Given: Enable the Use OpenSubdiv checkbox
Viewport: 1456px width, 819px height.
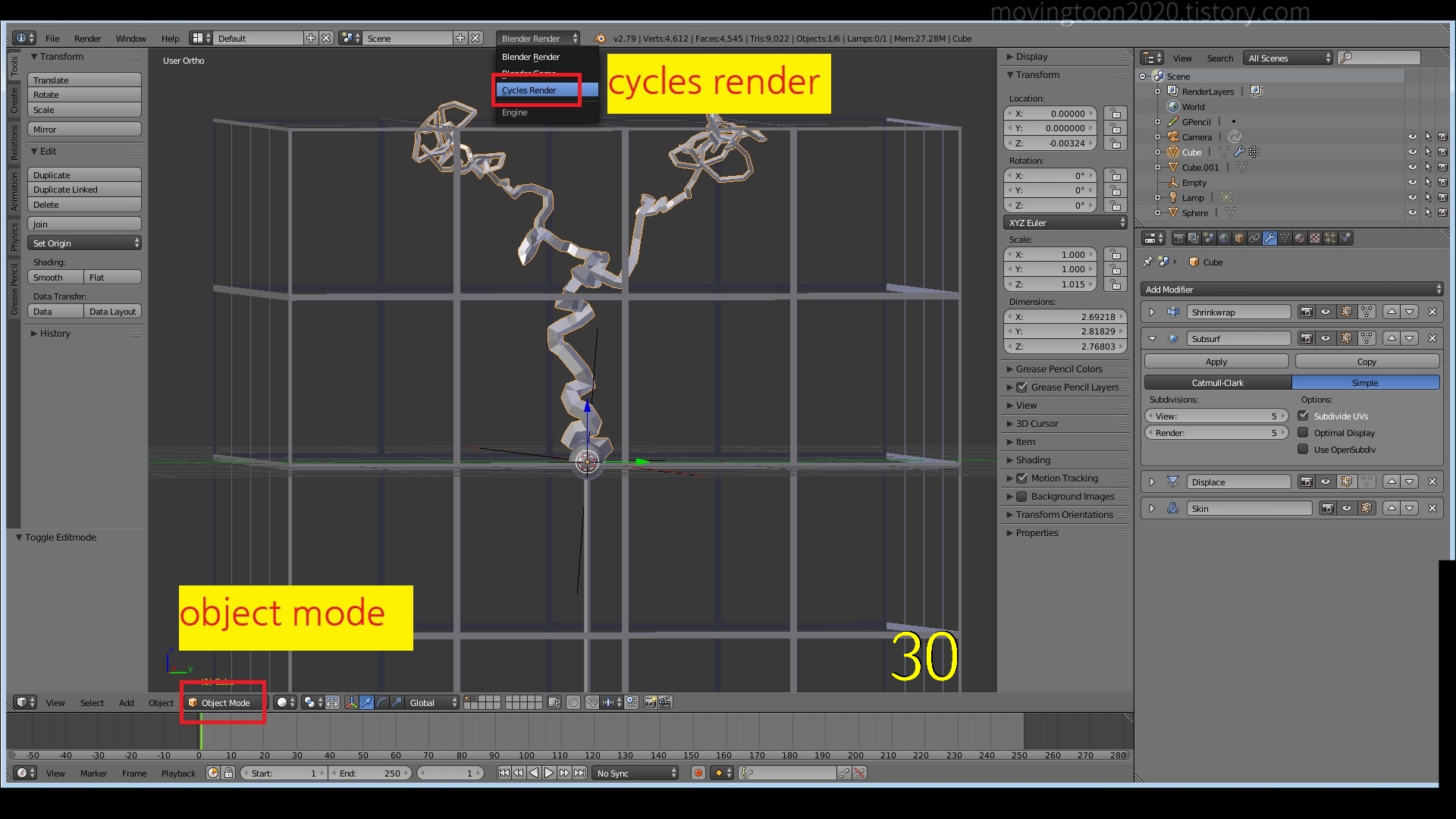Looking at the screenshot, I should pos(1303,449).
